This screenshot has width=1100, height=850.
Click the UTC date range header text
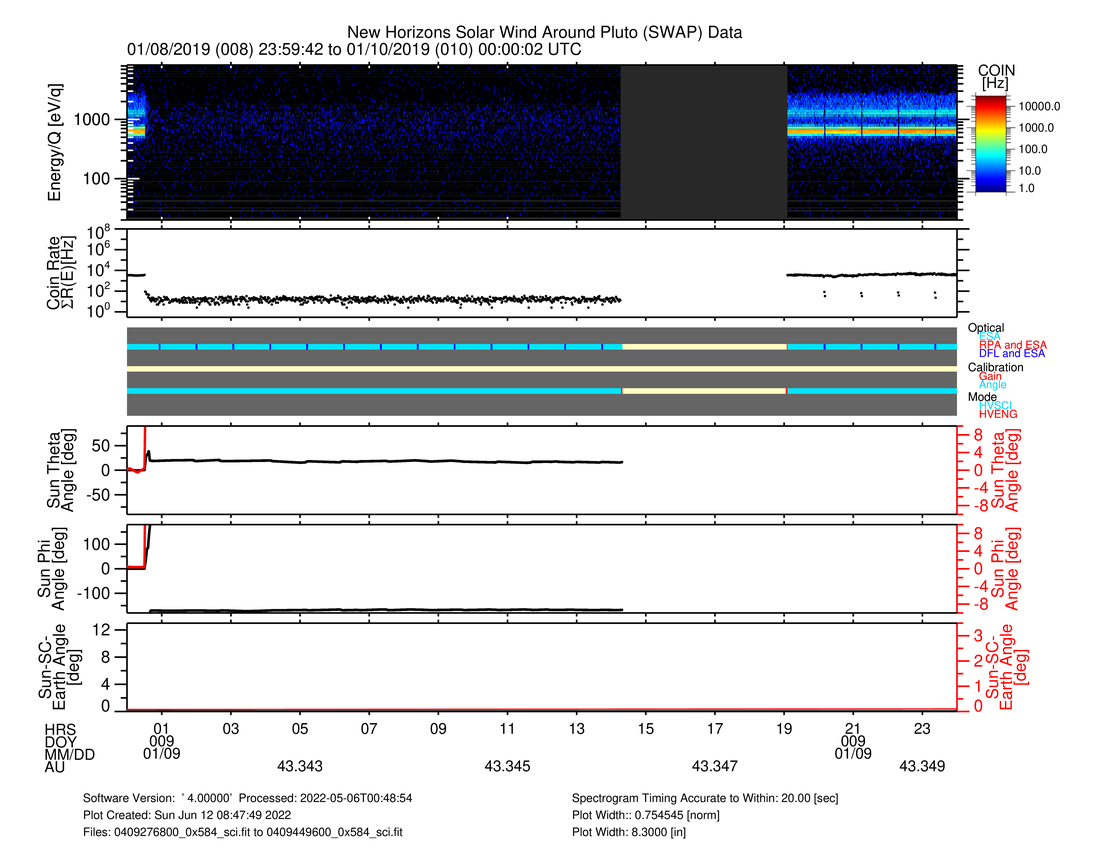[354, 49]
